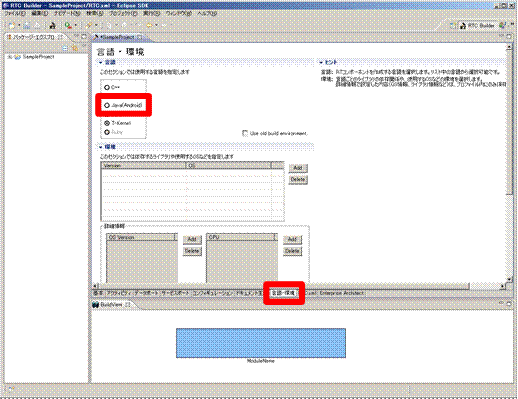Screen dimensions: 518x399
Task: Select the C++ language radio button
Action: pyautogui.click(x=107, y=87)
